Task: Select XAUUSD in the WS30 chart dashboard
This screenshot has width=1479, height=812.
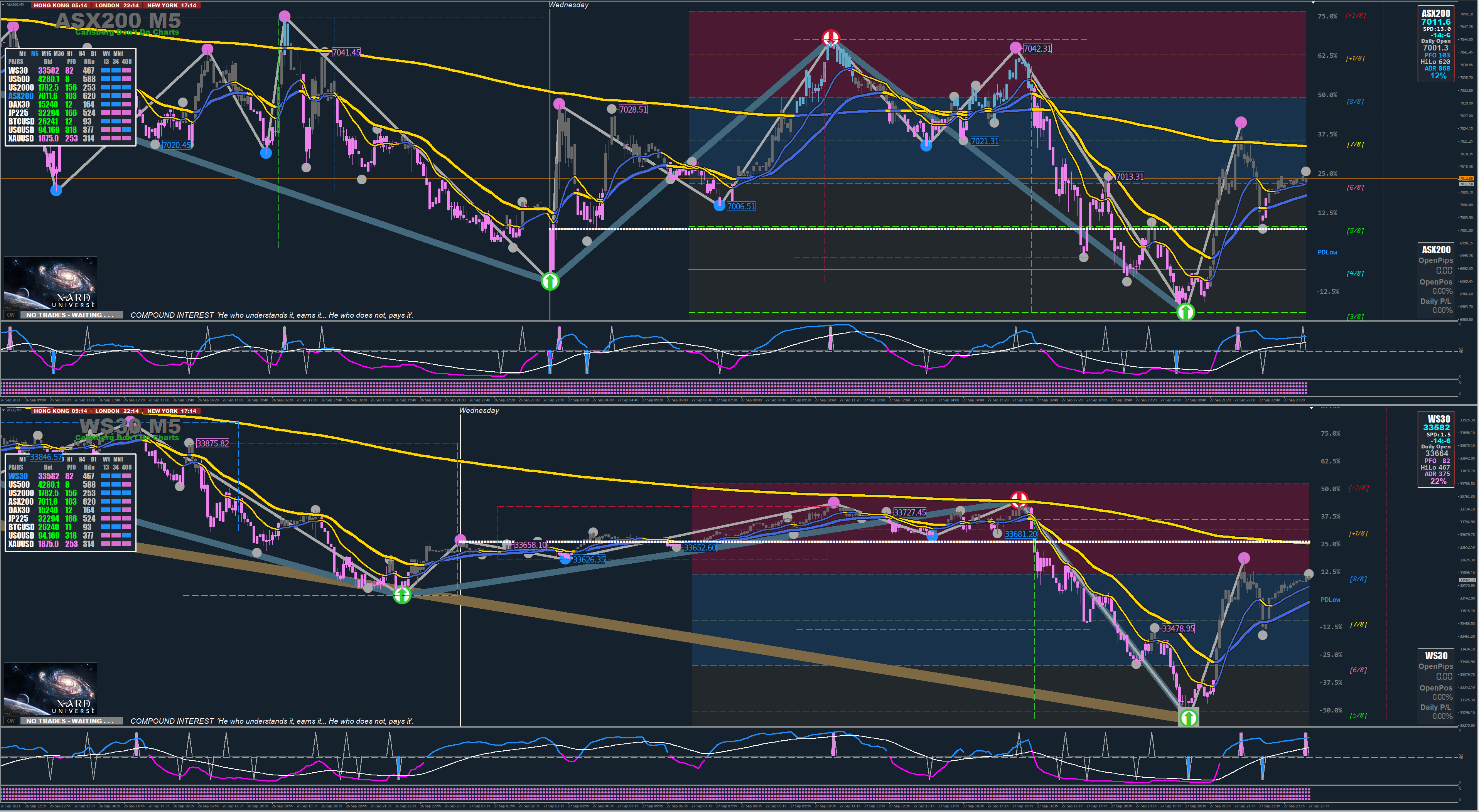Action: pos(21,544)
